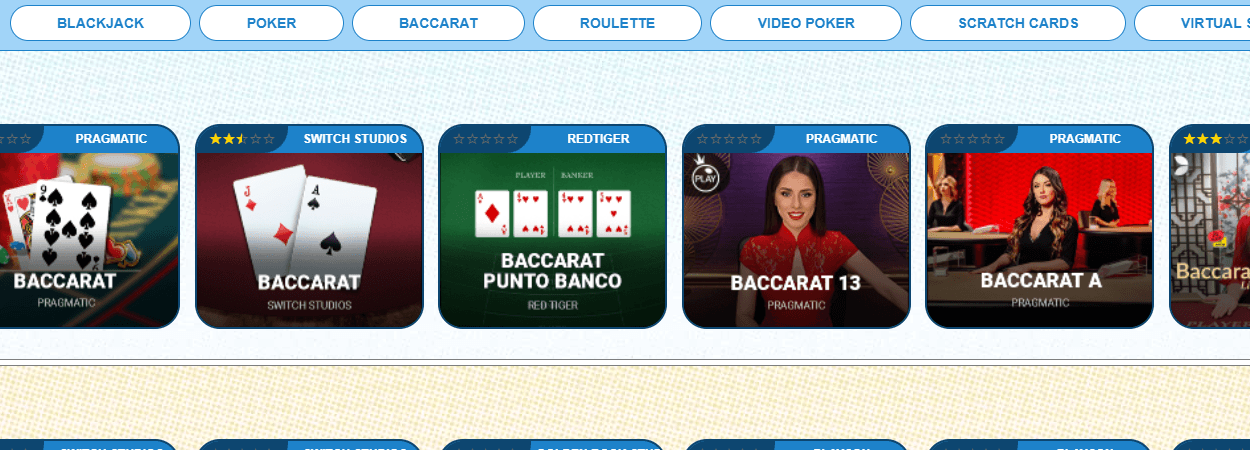The image size is (1250, 450).
Task: Launch Baccarat Punto Banco by Red Tiger
Action: (552, 240)
